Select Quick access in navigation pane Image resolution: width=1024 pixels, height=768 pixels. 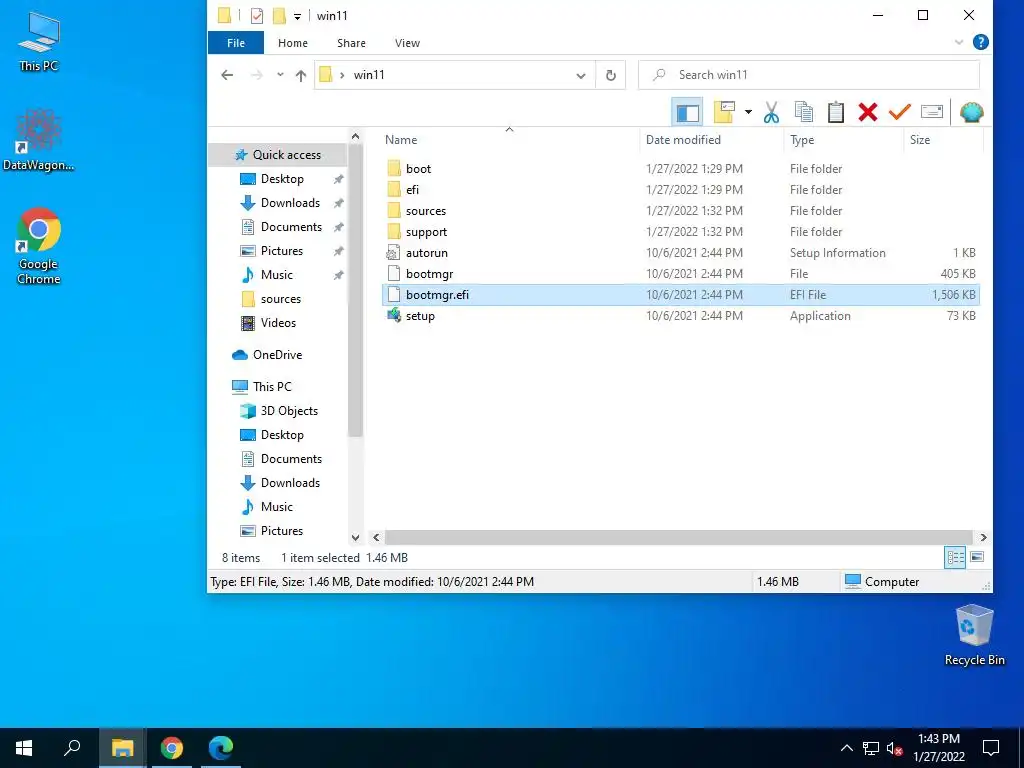pos(278,155)
